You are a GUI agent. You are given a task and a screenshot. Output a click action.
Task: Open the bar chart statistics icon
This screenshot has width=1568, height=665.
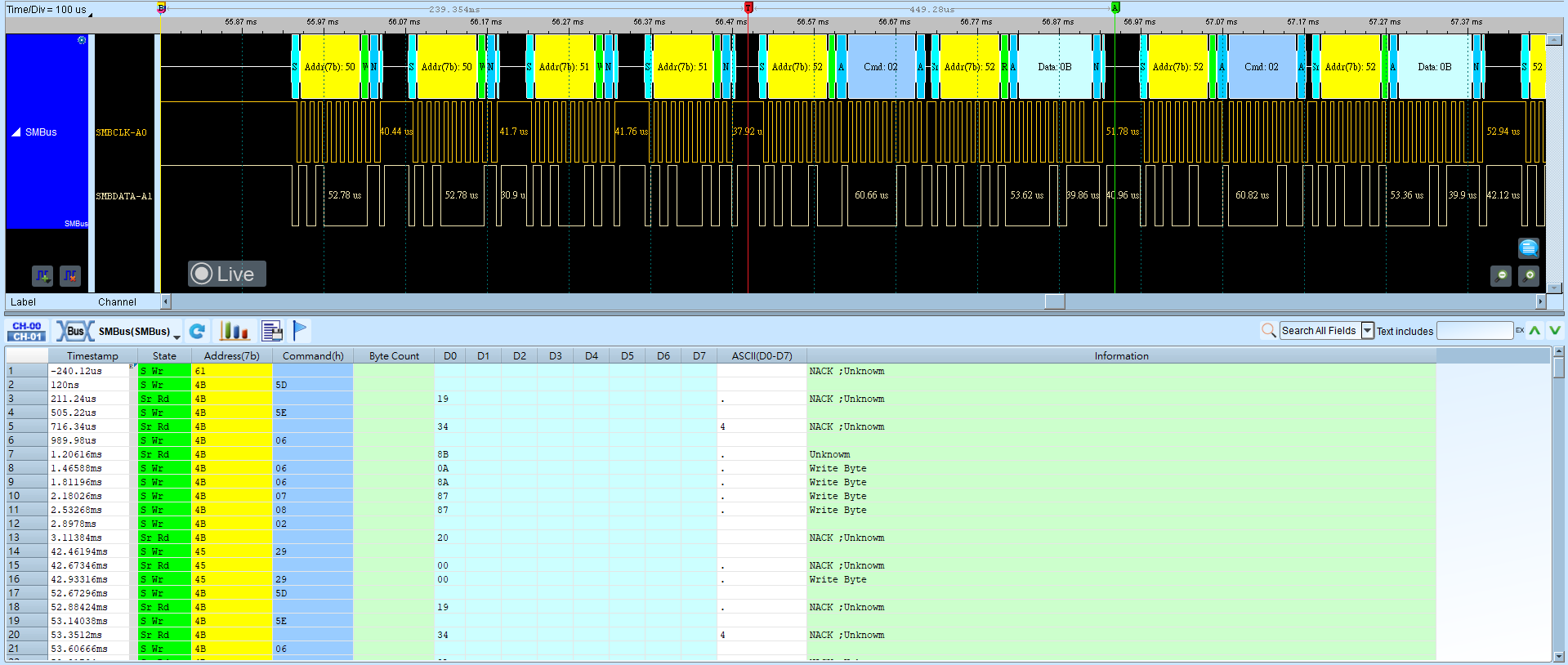(234, 331)
